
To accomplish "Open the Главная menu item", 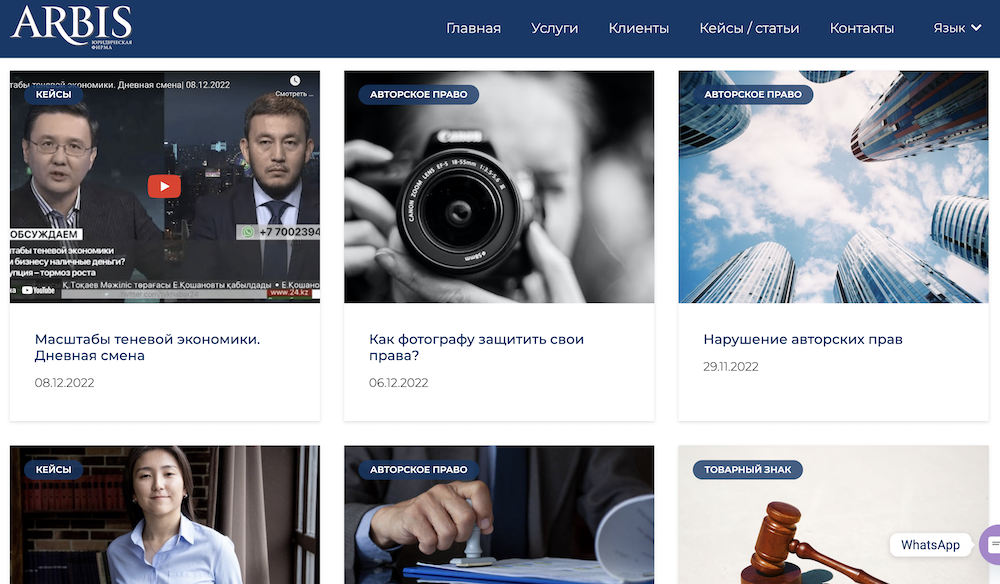I will [x=473, y=28].
